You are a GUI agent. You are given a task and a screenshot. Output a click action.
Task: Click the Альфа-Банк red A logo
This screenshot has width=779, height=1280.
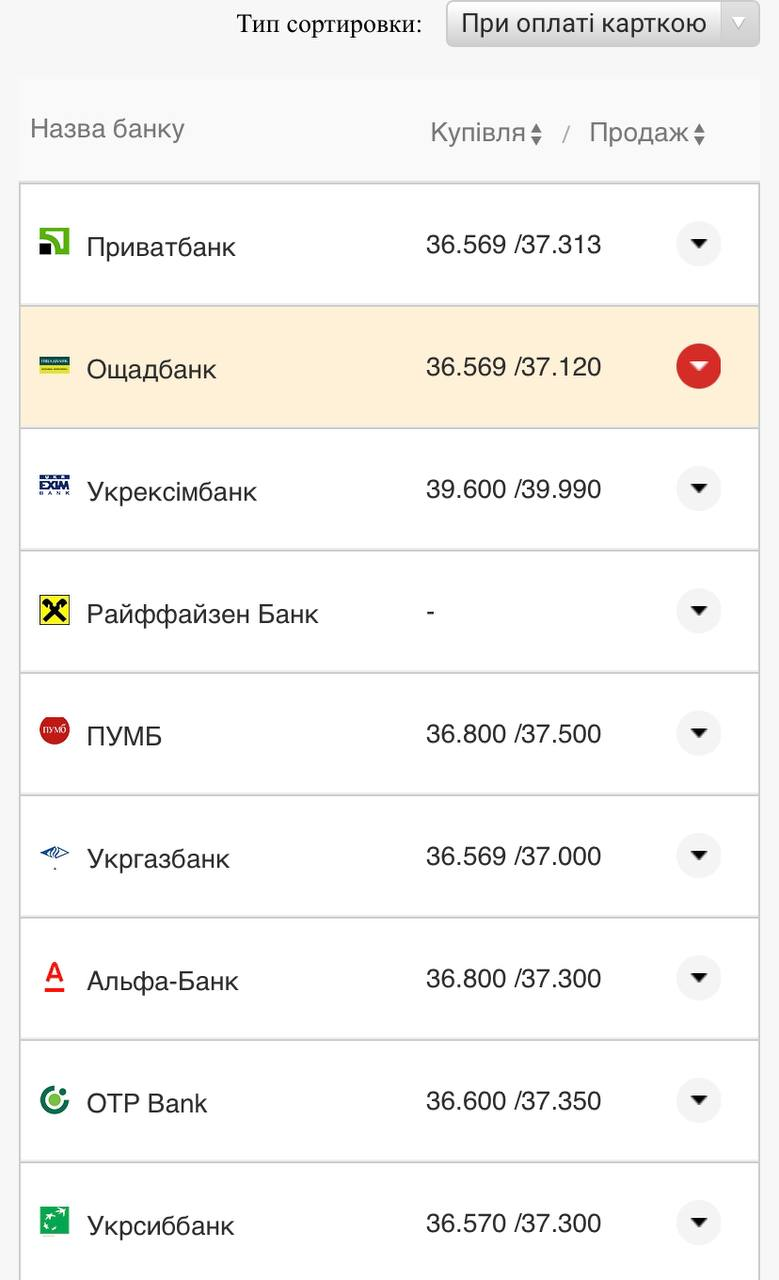pyautogui.click(x=54, y=977)
